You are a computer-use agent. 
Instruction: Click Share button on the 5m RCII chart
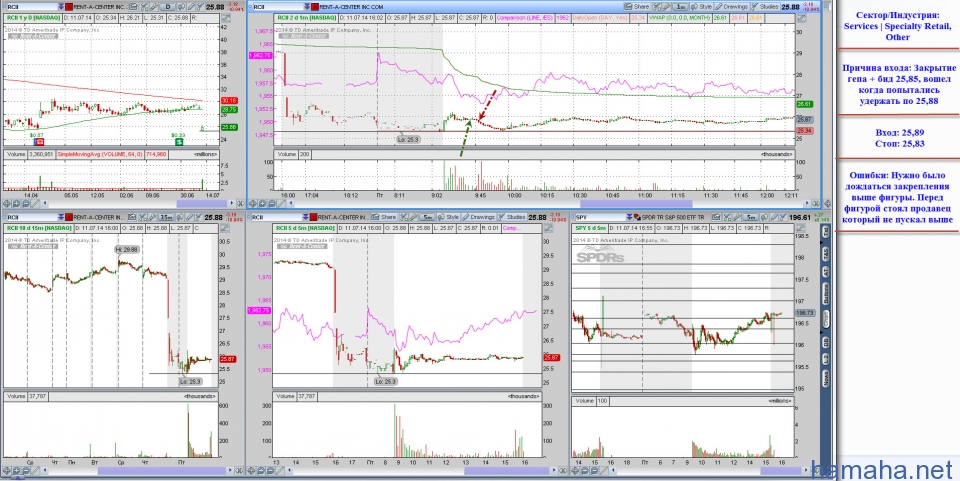[x=384, y=217]
